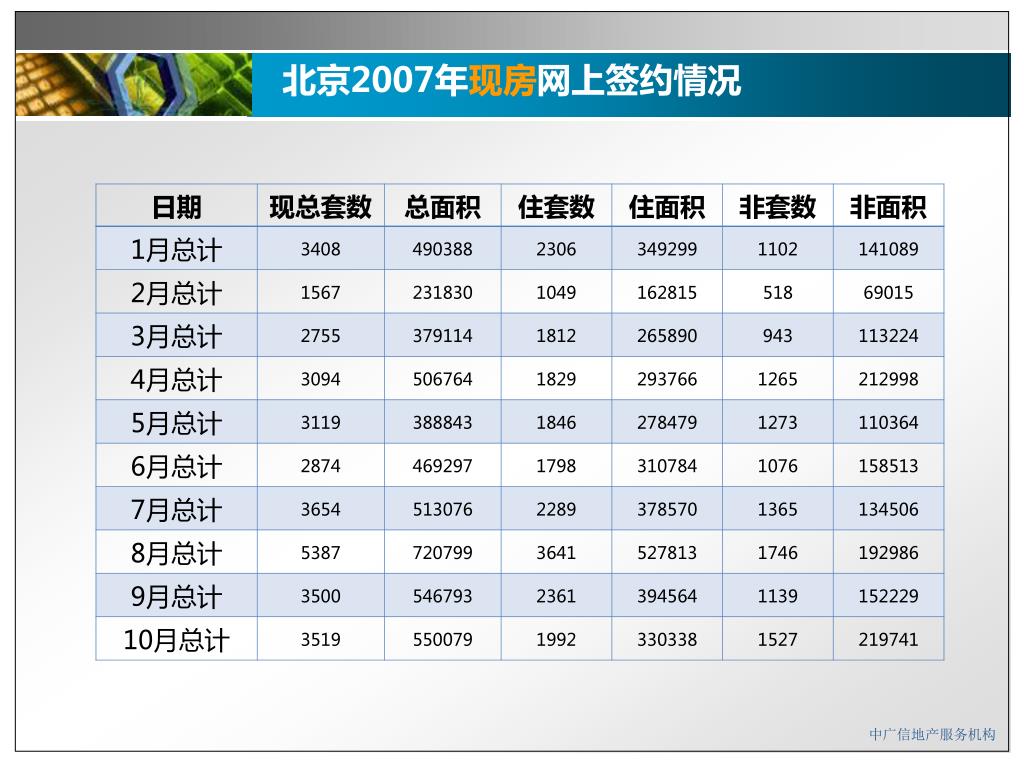
Task: Click the 4月总计 row label
Action: coord(176,379)
